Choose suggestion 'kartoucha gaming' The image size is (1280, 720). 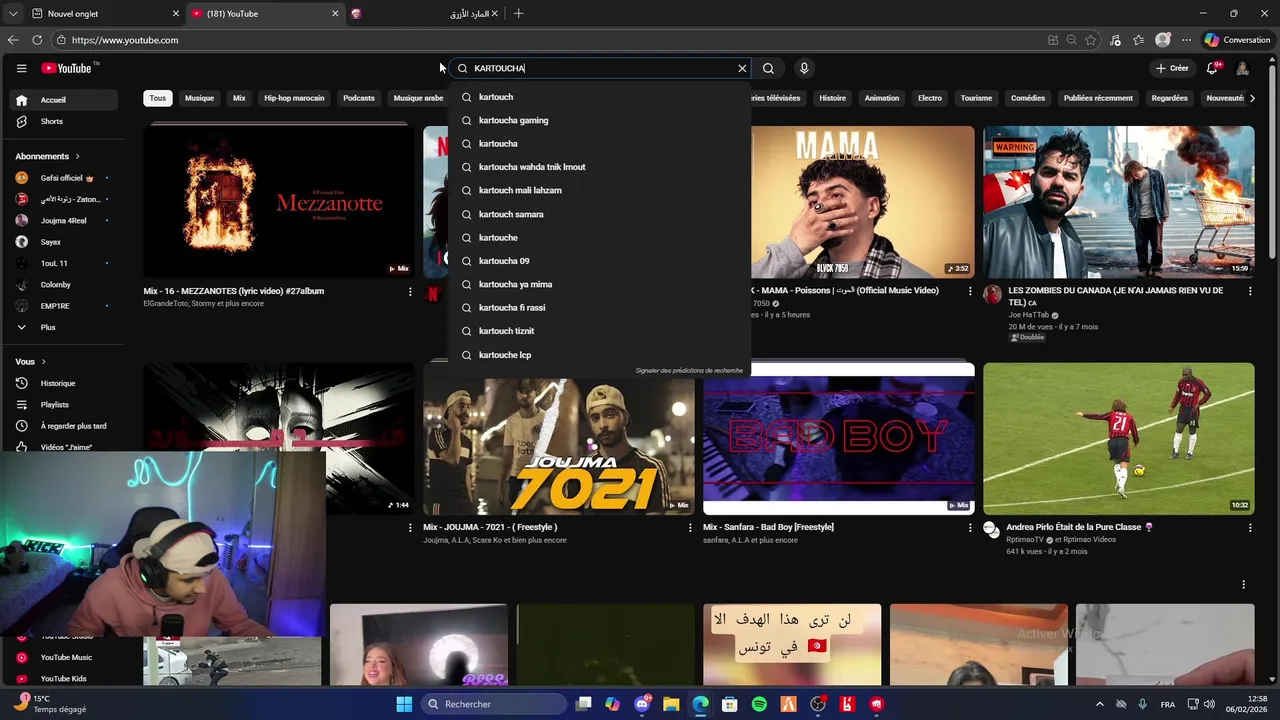click(x=600, y=120)
